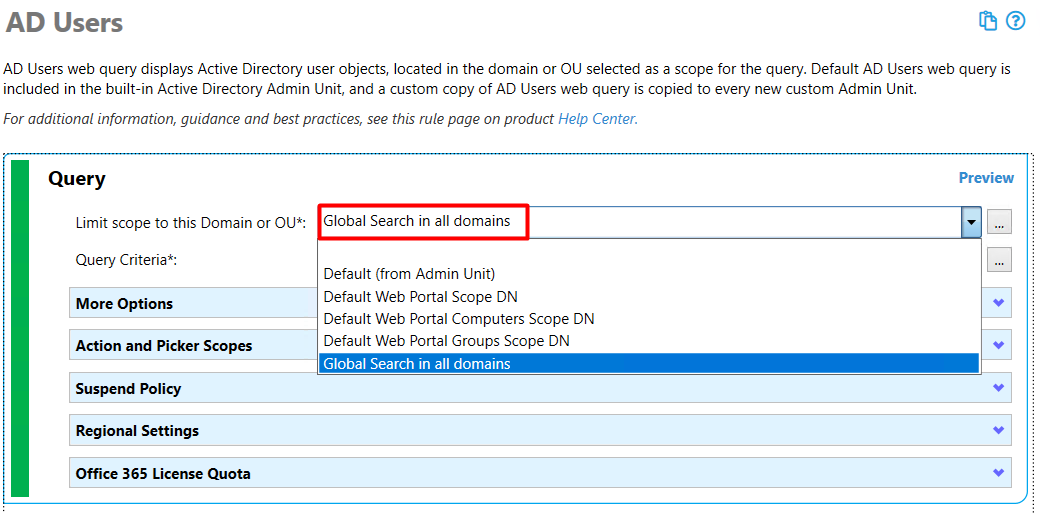Viewport: 1041px width, 513px height.
Task: Click the Office 365 License Quota chevron
Action: 998,473
